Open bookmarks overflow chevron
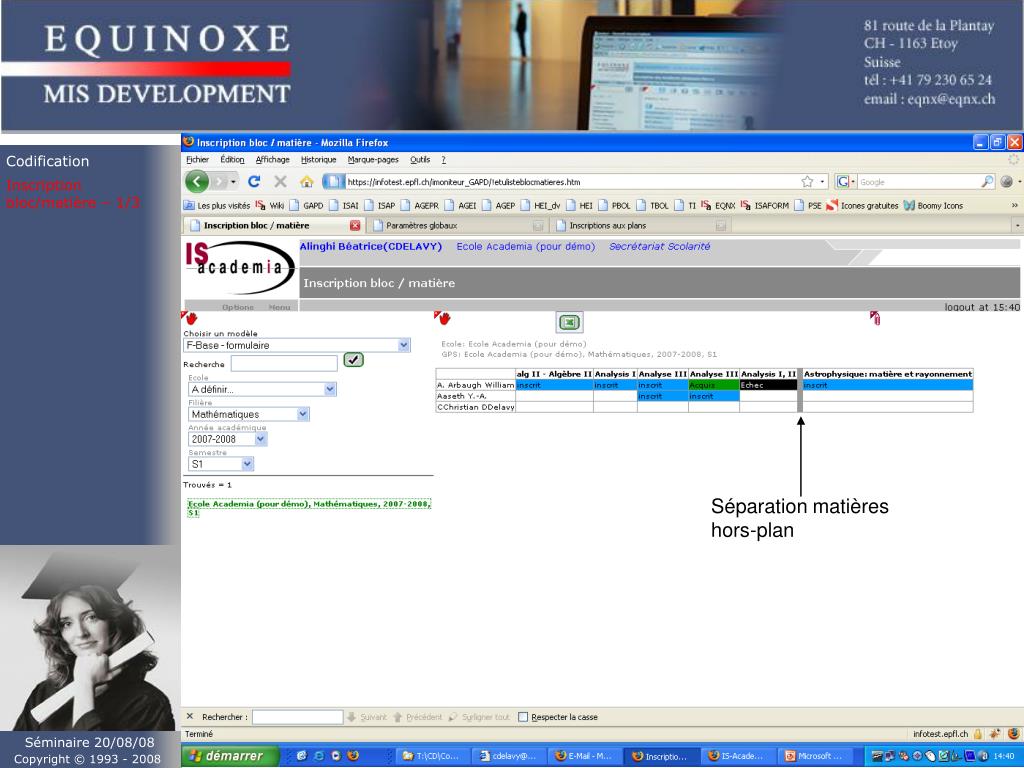 pyautogui.click(x=1014, y=205)
